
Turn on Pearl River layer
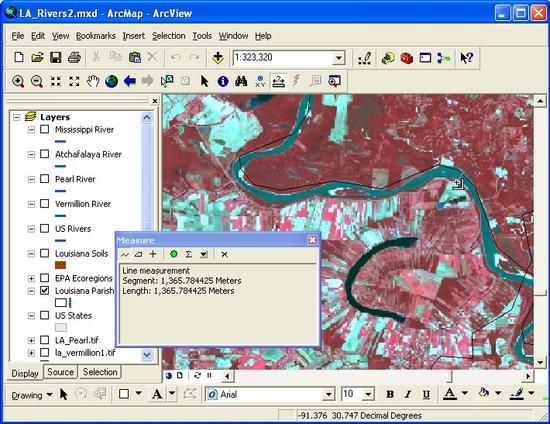point(45,179)
